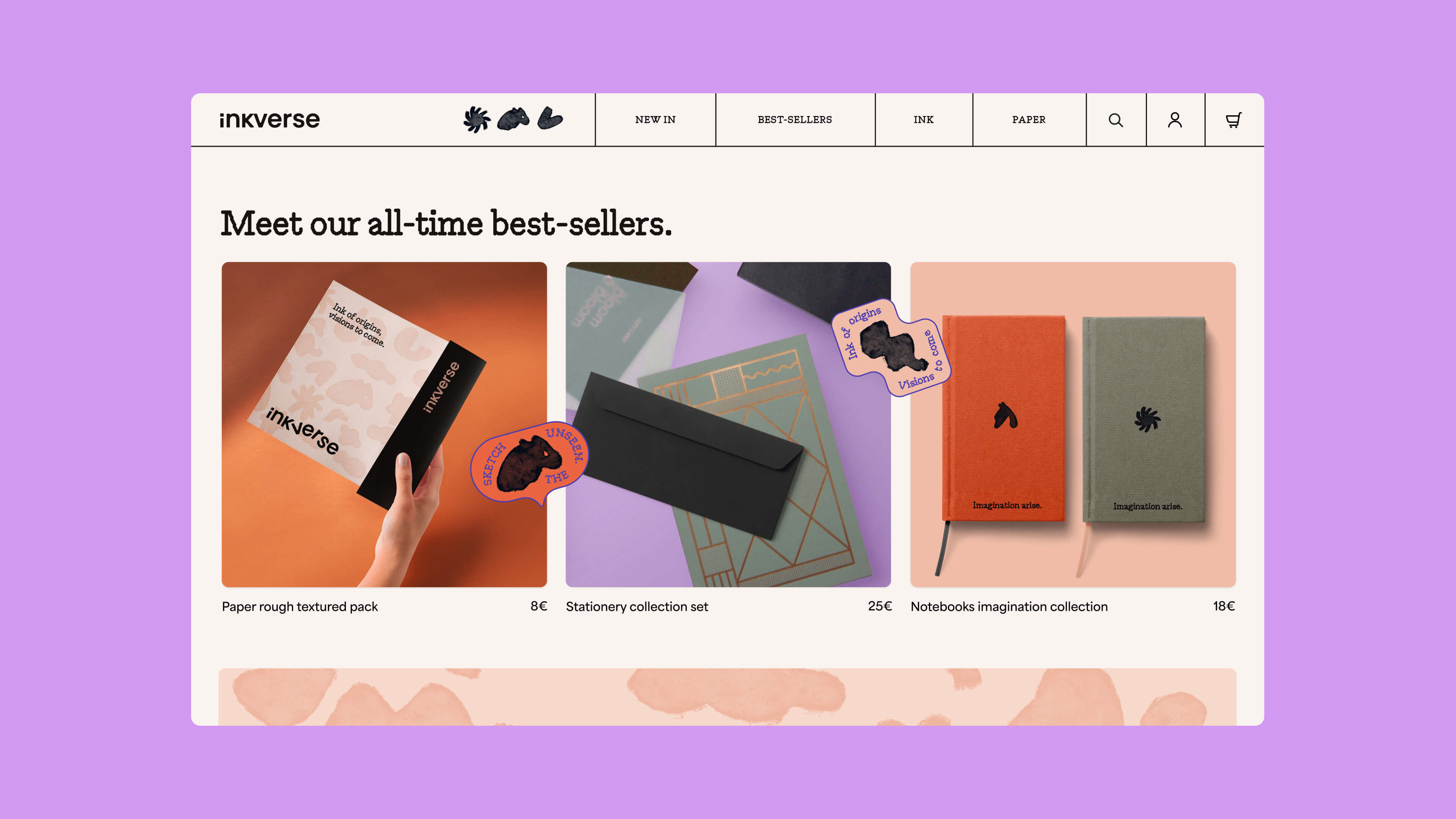
Task: View the stationery envelope product image
Action: tap(728, 425)
